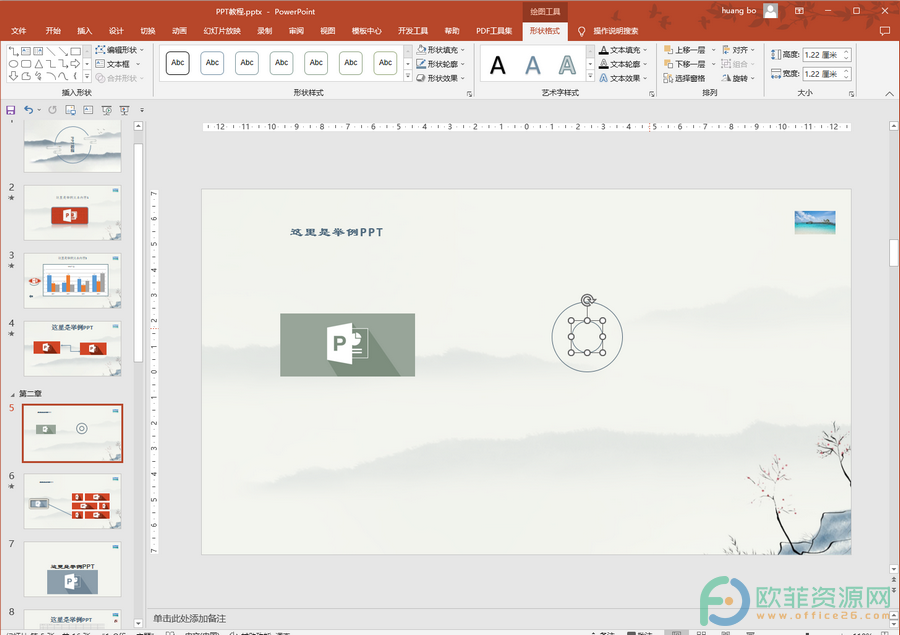Click the small circle shape's rotation handle
The image size is (900, 635).
coord(587,300)
